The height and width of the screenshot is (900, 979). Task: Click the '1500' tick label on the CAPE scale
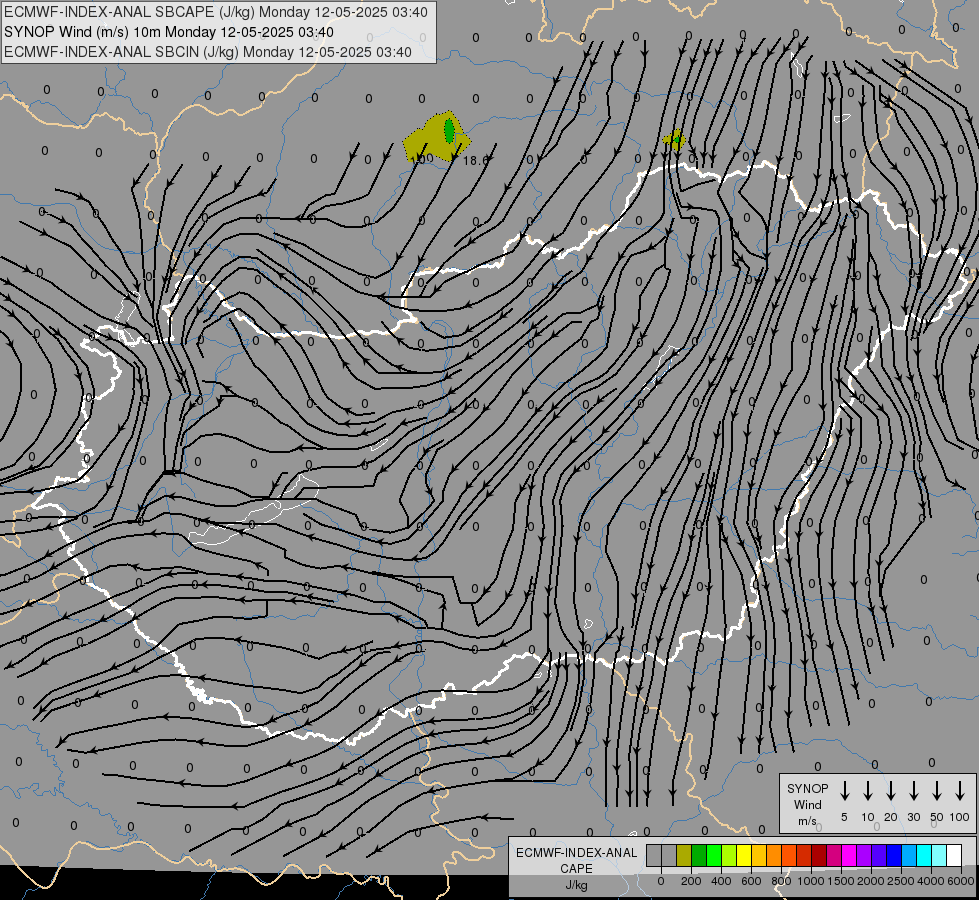coord(841,881)
